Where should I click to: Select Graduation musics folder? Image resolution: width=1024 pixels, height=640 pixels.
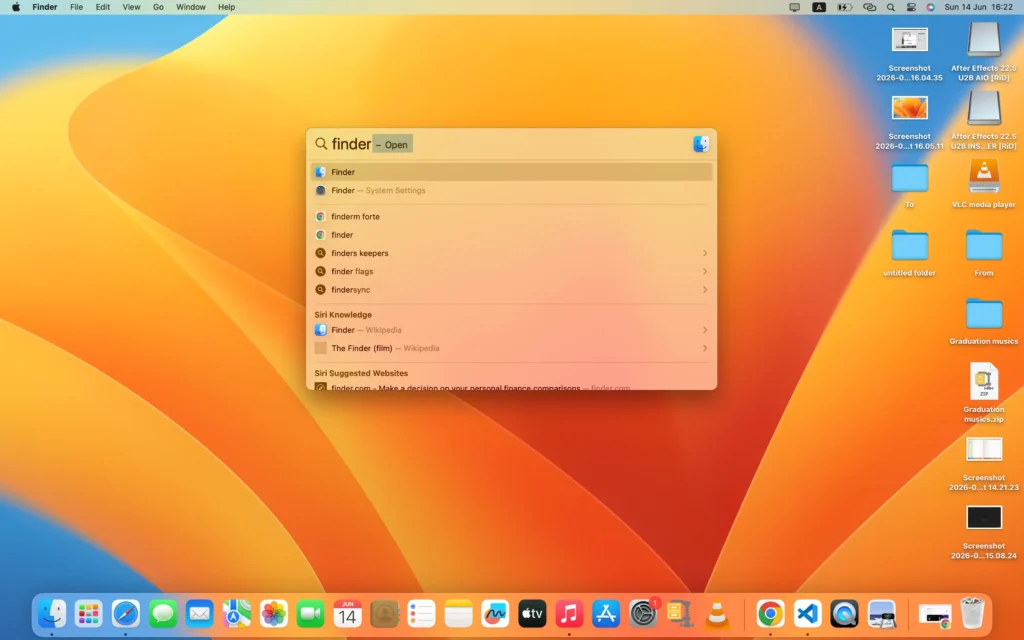click(984, 321)
